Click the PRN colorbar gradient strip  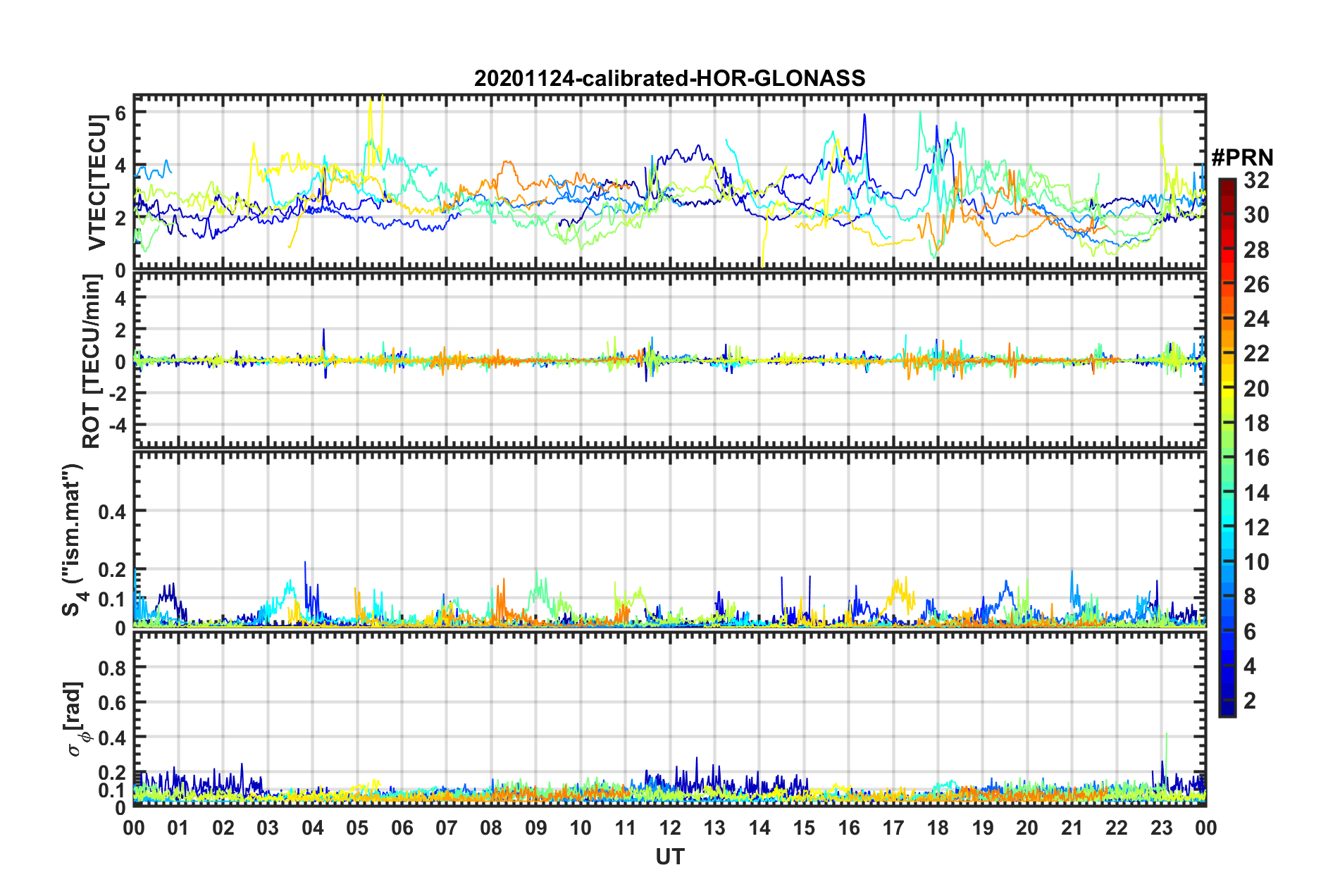coord(1227,448)
